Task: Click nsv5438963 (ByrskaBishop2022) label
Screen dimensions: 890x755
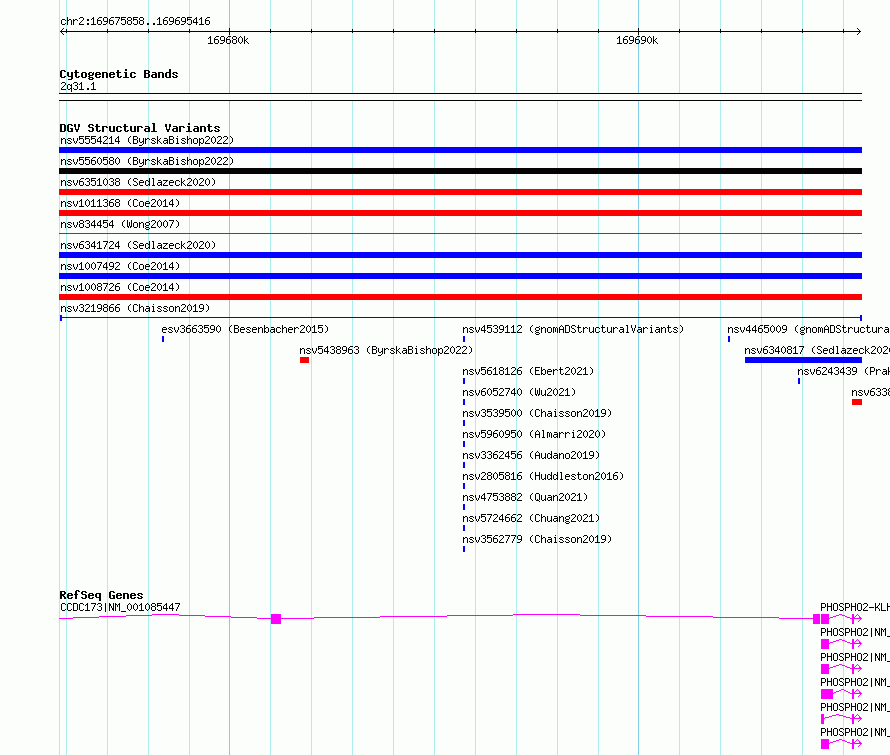Action: pyautogui.click(x=386, y=350)
